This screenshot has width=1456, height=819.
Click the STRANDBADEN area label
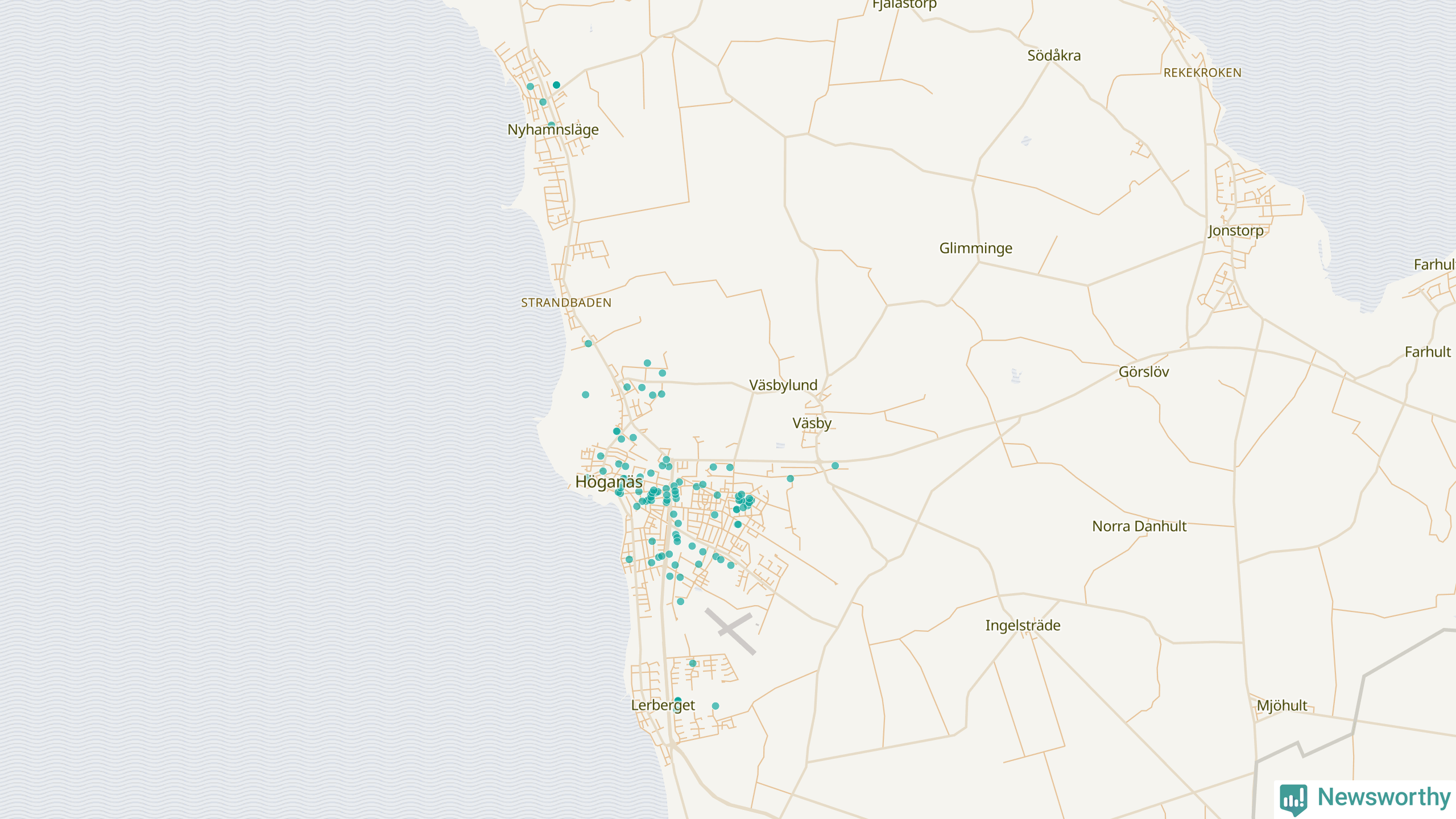click(x=566, y=303)
